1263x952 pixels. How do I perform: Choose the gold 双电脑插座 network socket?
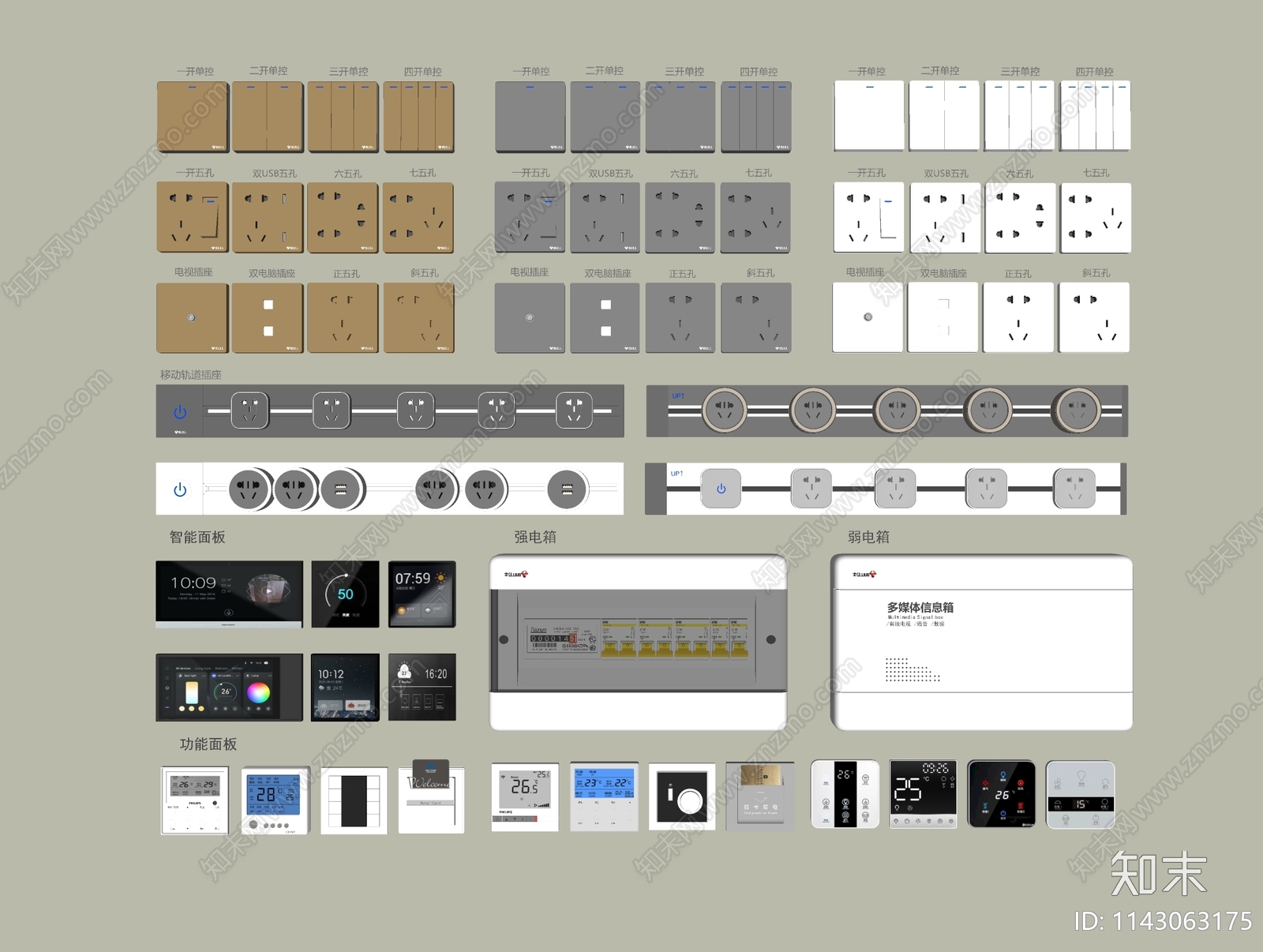(268, 318)
